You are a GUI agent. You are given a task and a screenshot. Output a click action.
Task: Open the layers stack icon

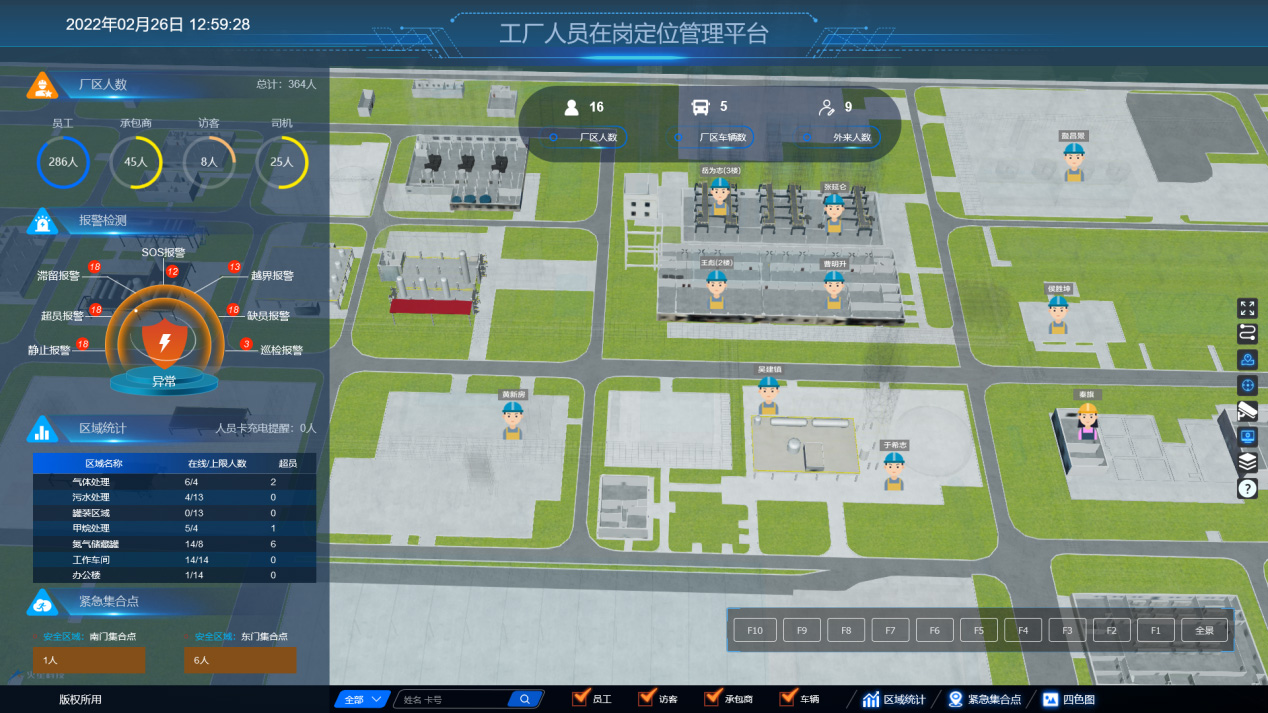(1247, 462)
